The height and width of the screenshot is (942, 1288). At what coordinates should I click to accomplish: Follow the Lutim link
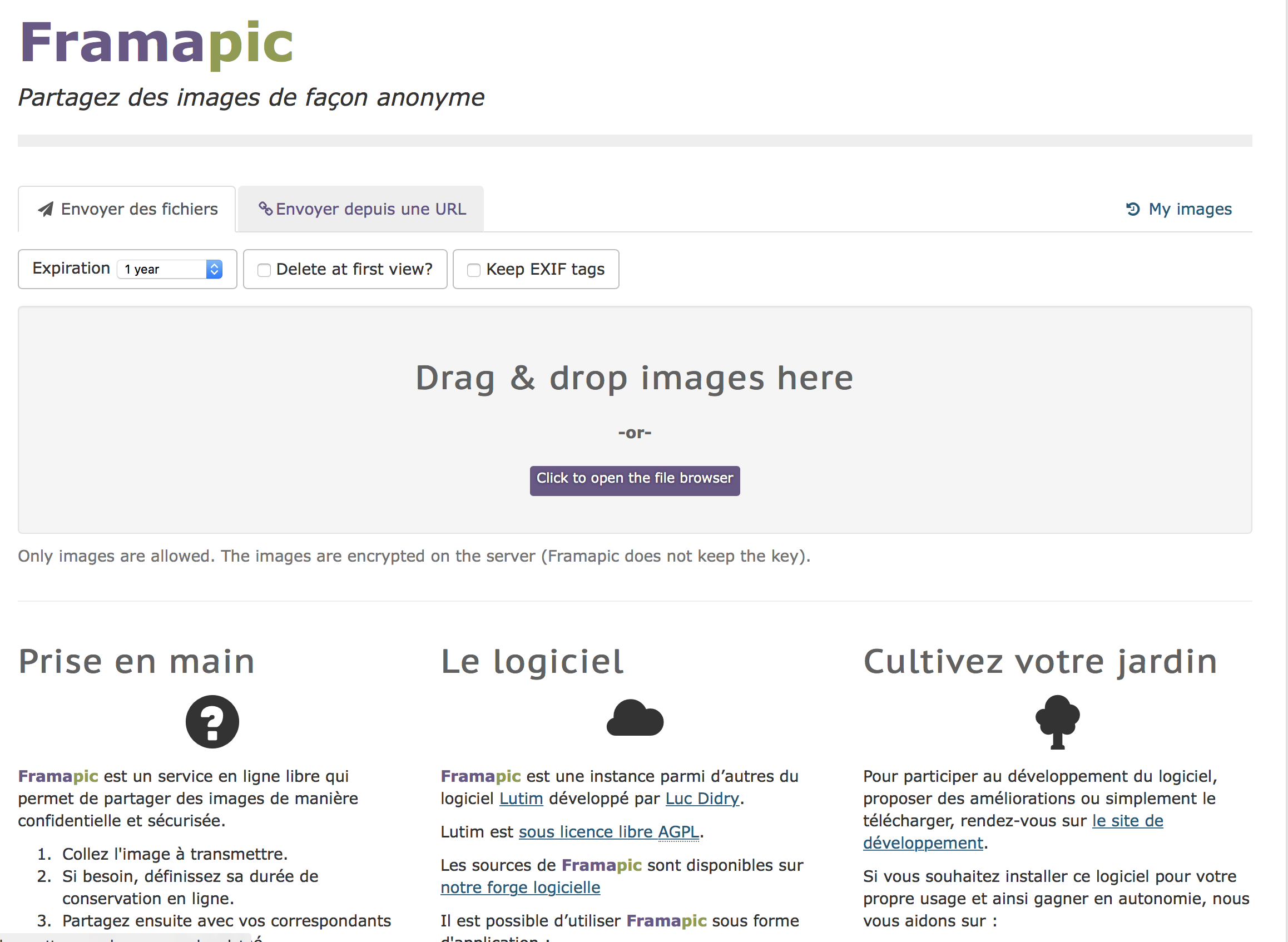click(521, 799)
